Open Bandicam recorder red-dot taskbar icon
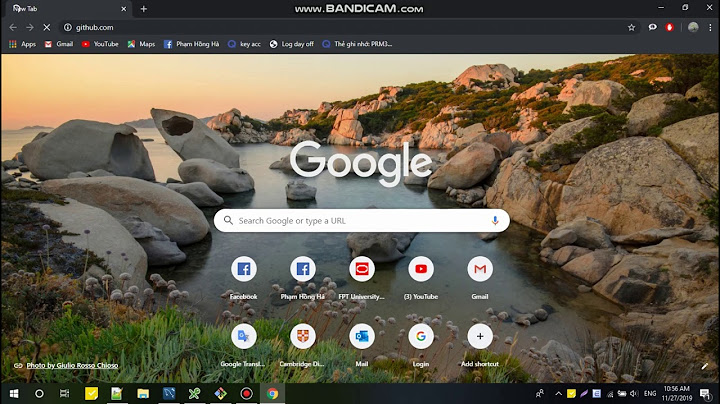The height and width of the screenshot is (404, 720). (x=247, y=393)
